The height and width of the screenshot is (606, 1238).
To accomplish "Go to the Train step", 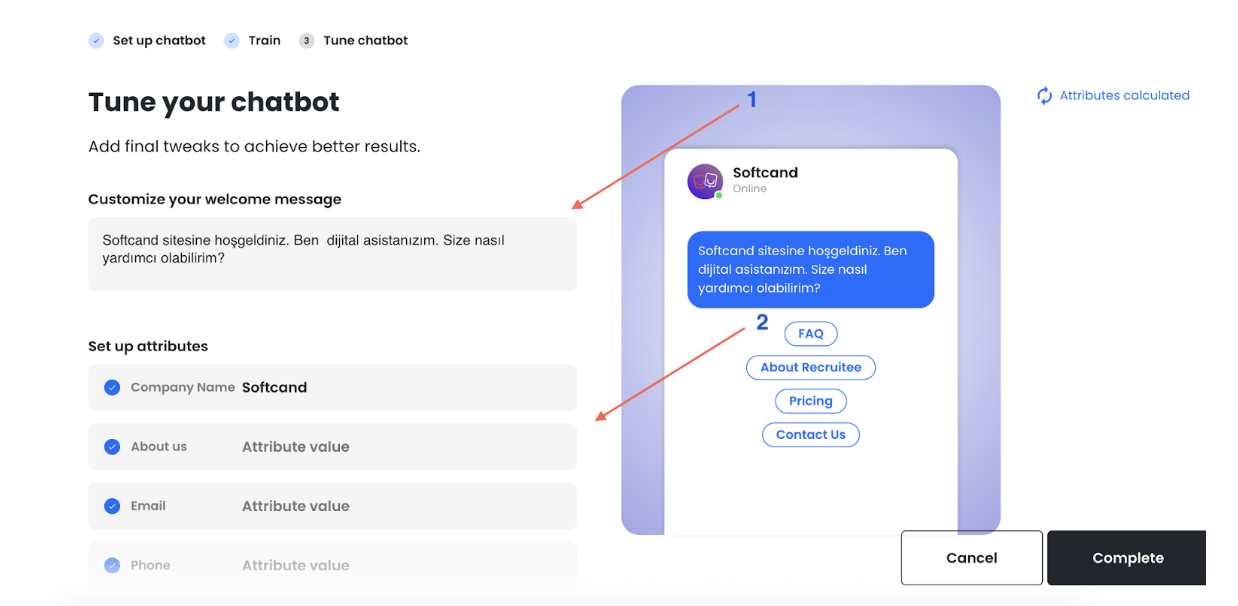I will (264, 41).
